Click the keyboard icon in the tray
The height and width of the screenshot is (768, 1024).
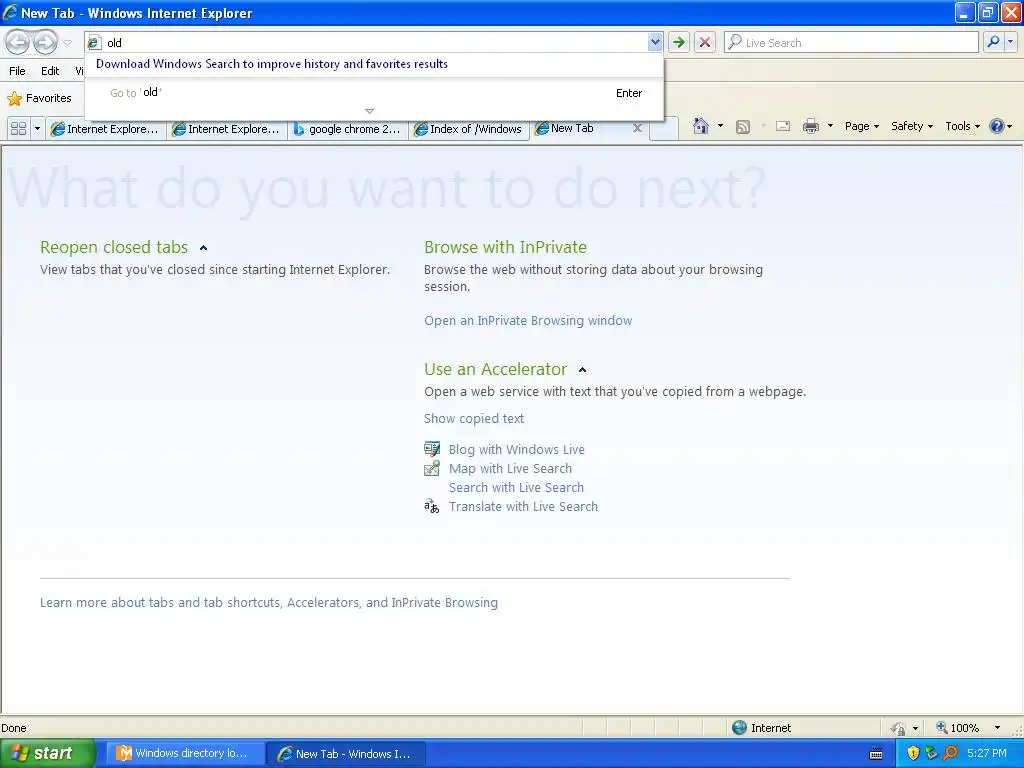pos(876,754)
